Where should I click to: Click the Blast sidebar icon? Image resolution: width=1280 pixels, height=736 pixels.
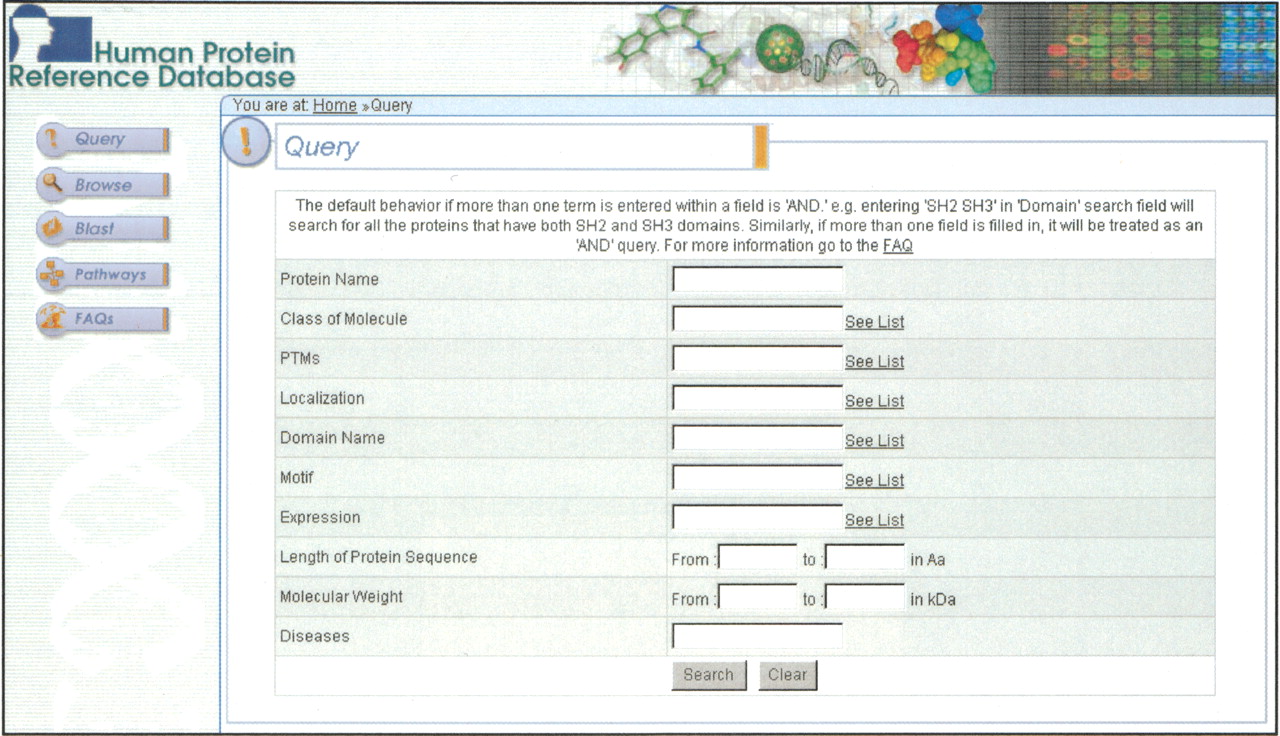click(x=52, y=229)
